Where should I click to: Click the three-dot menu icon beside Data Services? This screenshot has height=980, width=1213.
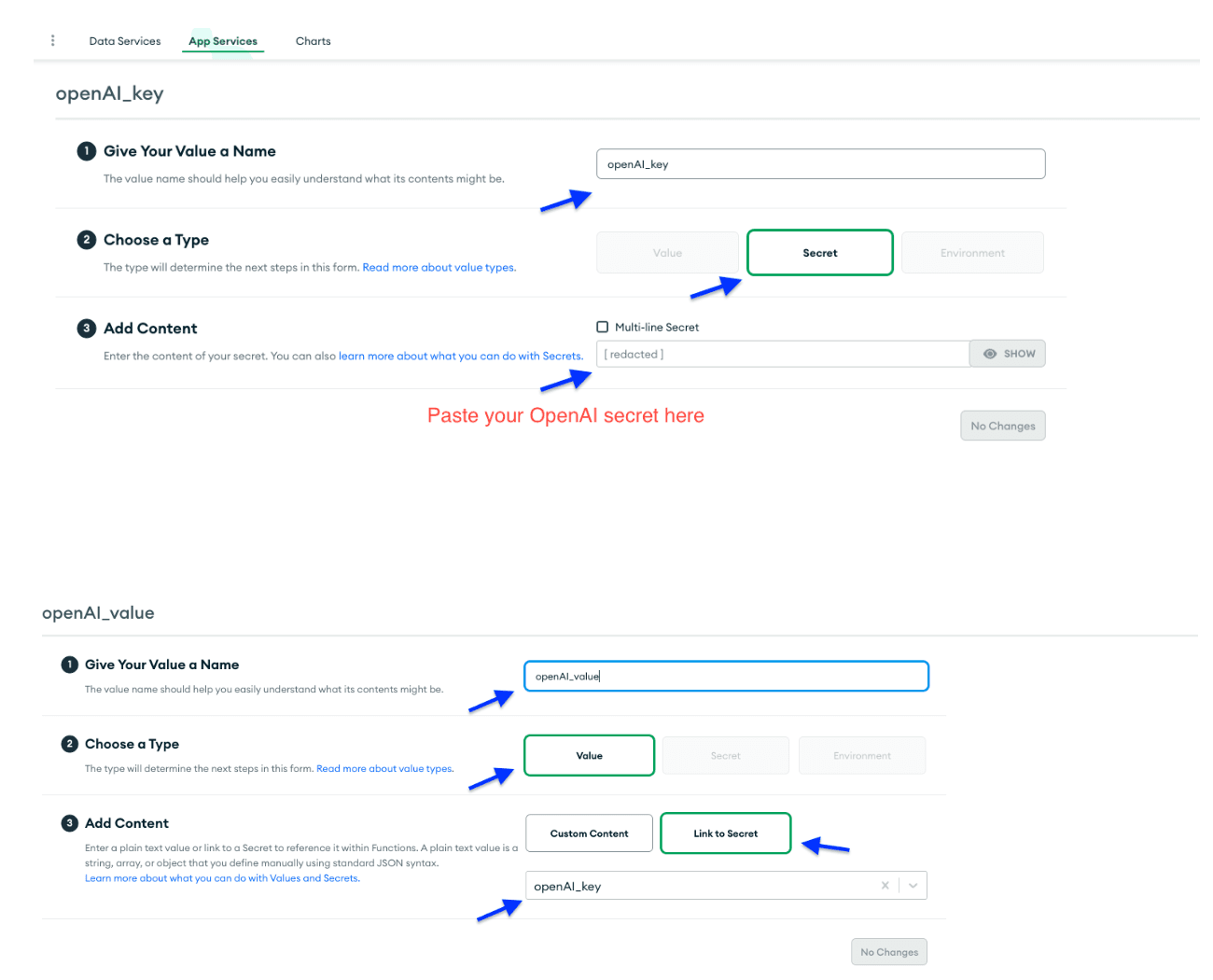(53, 40)
